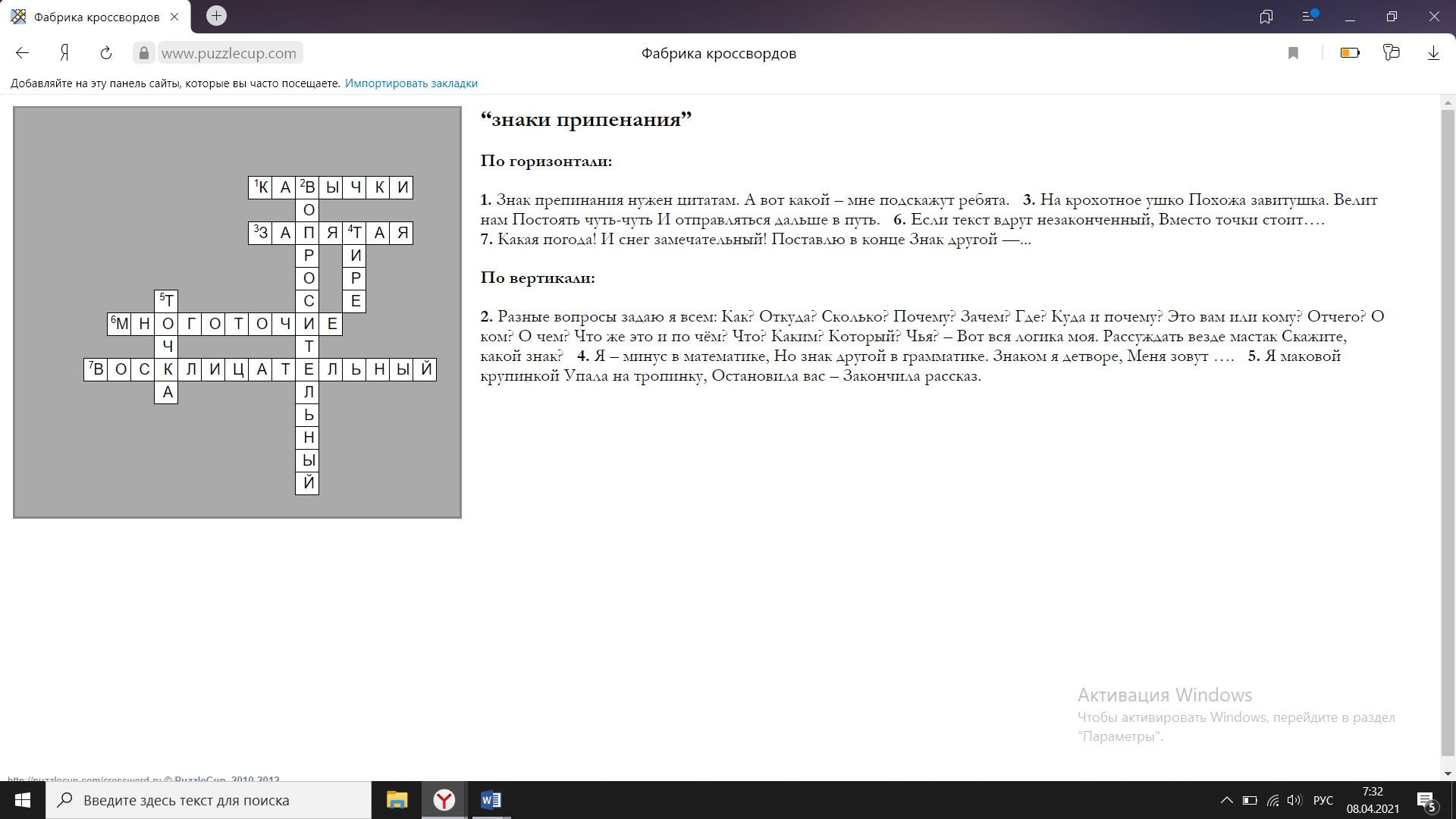The height and width of the screenshot is (819, 1456).
Task: Open File Explorer from the taskbar
Action: tap(397, 800)
